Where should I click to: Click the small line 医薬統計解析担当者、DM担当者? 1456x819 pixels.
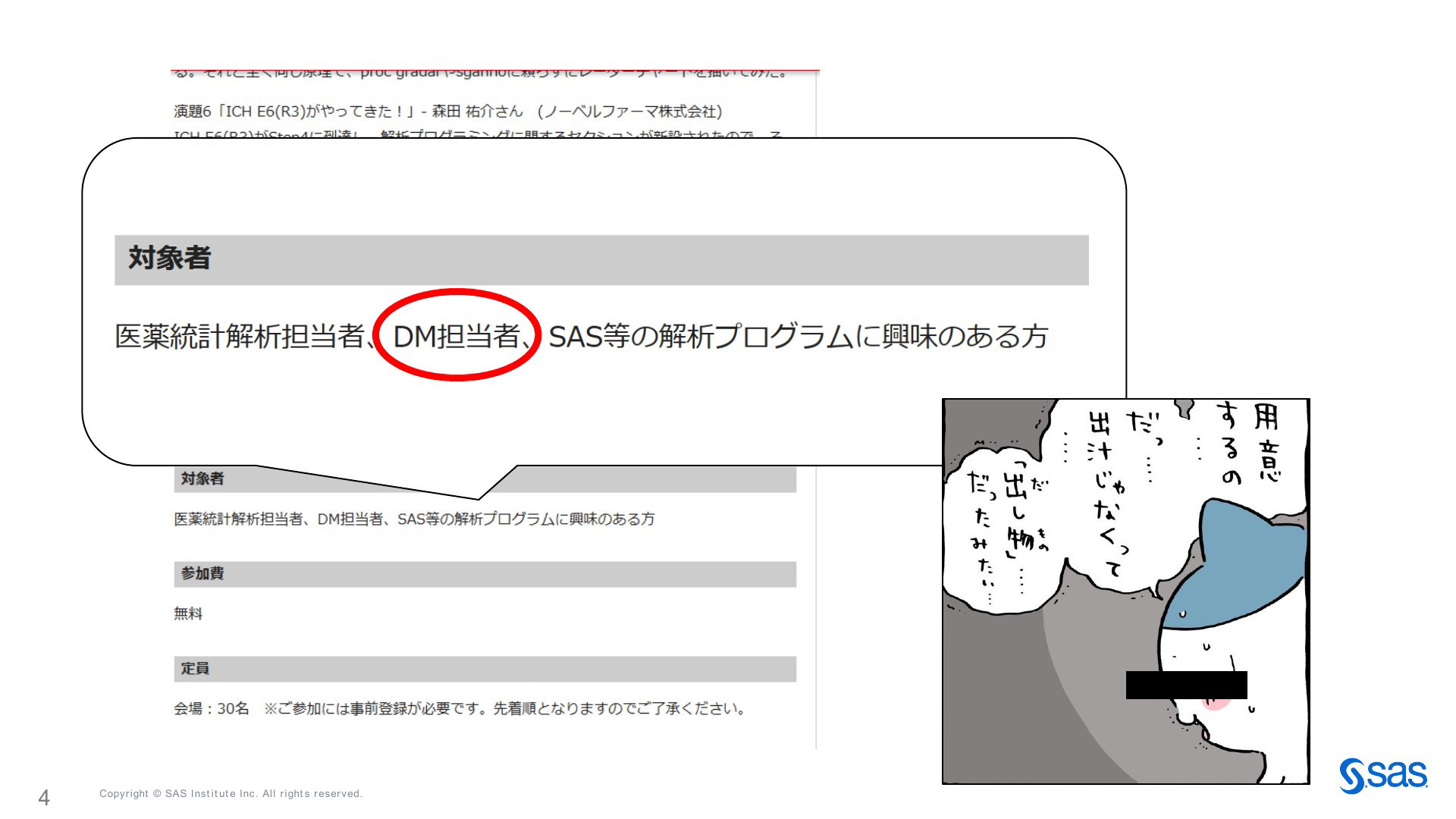414,519
